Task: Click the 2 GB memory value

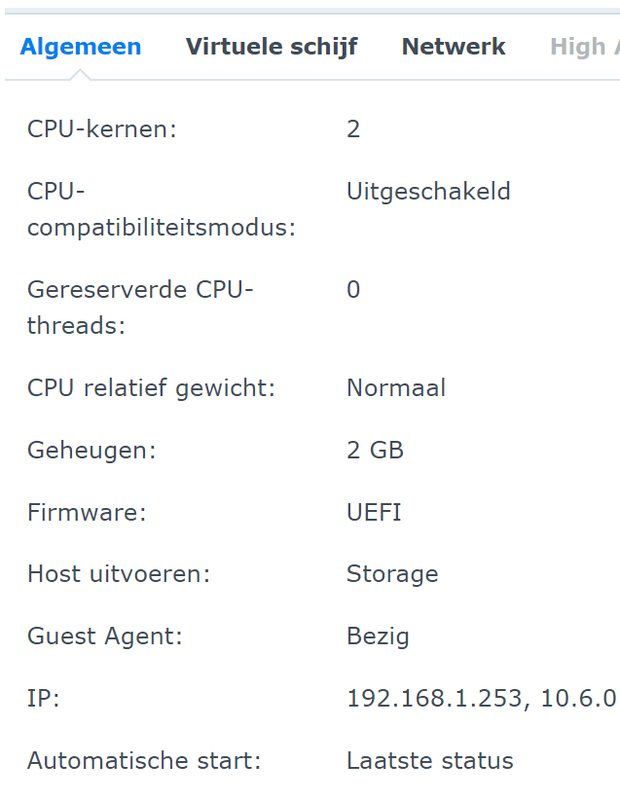Action: (375, 450)
